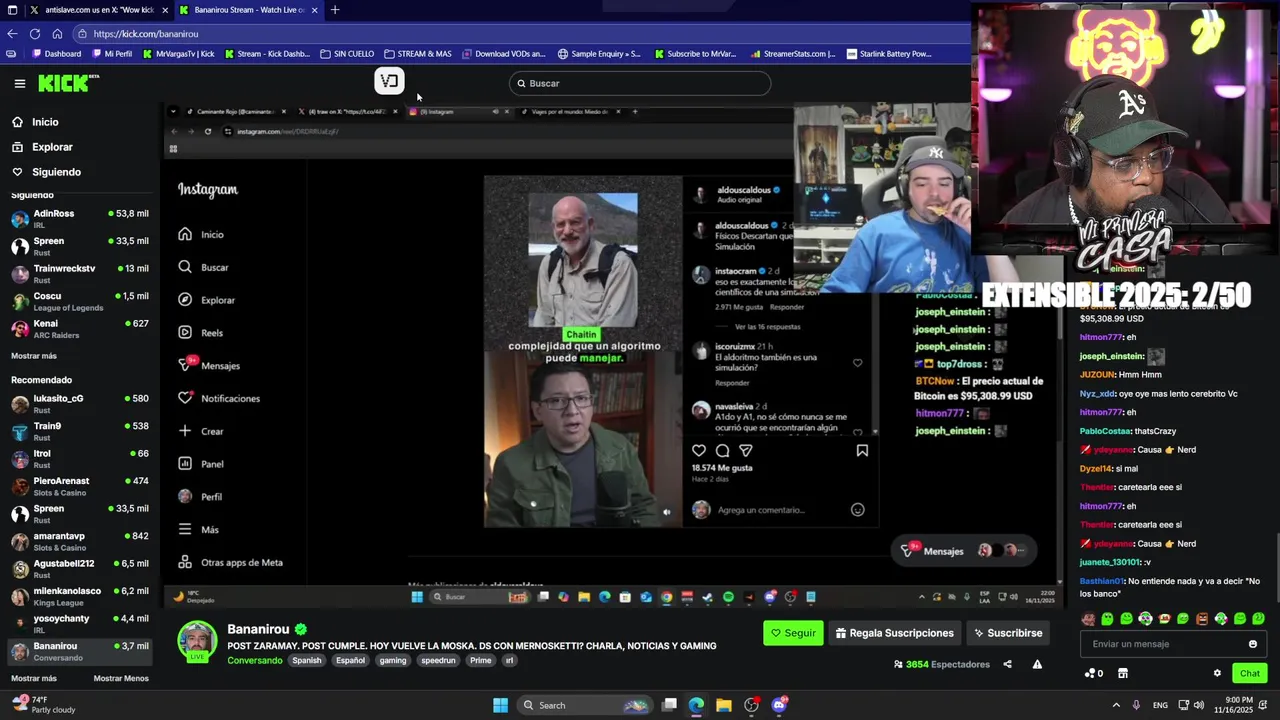Click the Suscribirse button

pyautogui.click(x=1008, y=633)
